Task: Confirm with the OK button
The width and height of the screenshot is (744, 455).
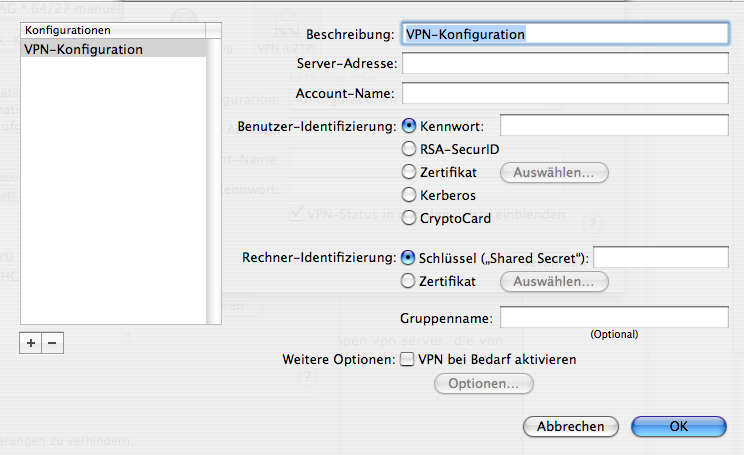Action: click(x=679, y=426)
